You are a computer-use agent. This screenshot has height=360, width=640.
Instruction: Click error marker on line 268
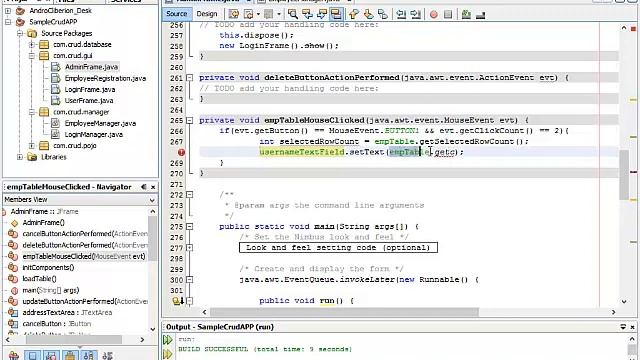(x=181, y=152)
